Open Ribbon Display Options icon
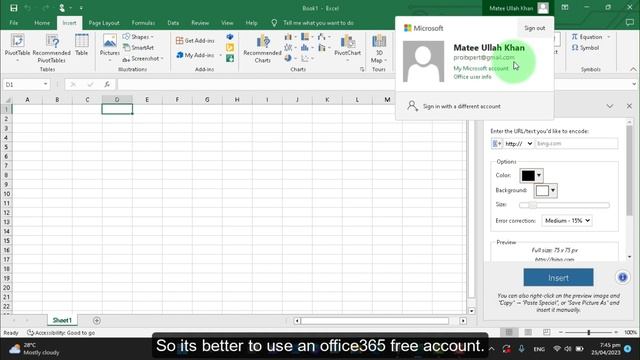 [564, 8]
